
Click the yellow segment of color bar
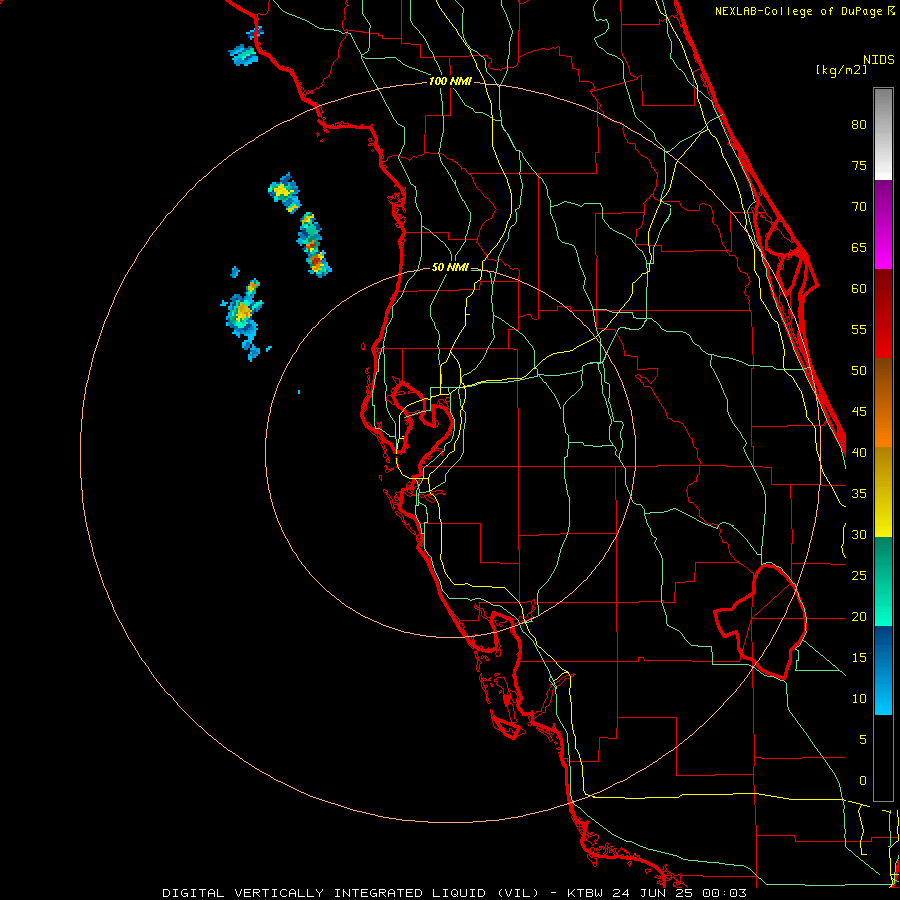(883, 492)
